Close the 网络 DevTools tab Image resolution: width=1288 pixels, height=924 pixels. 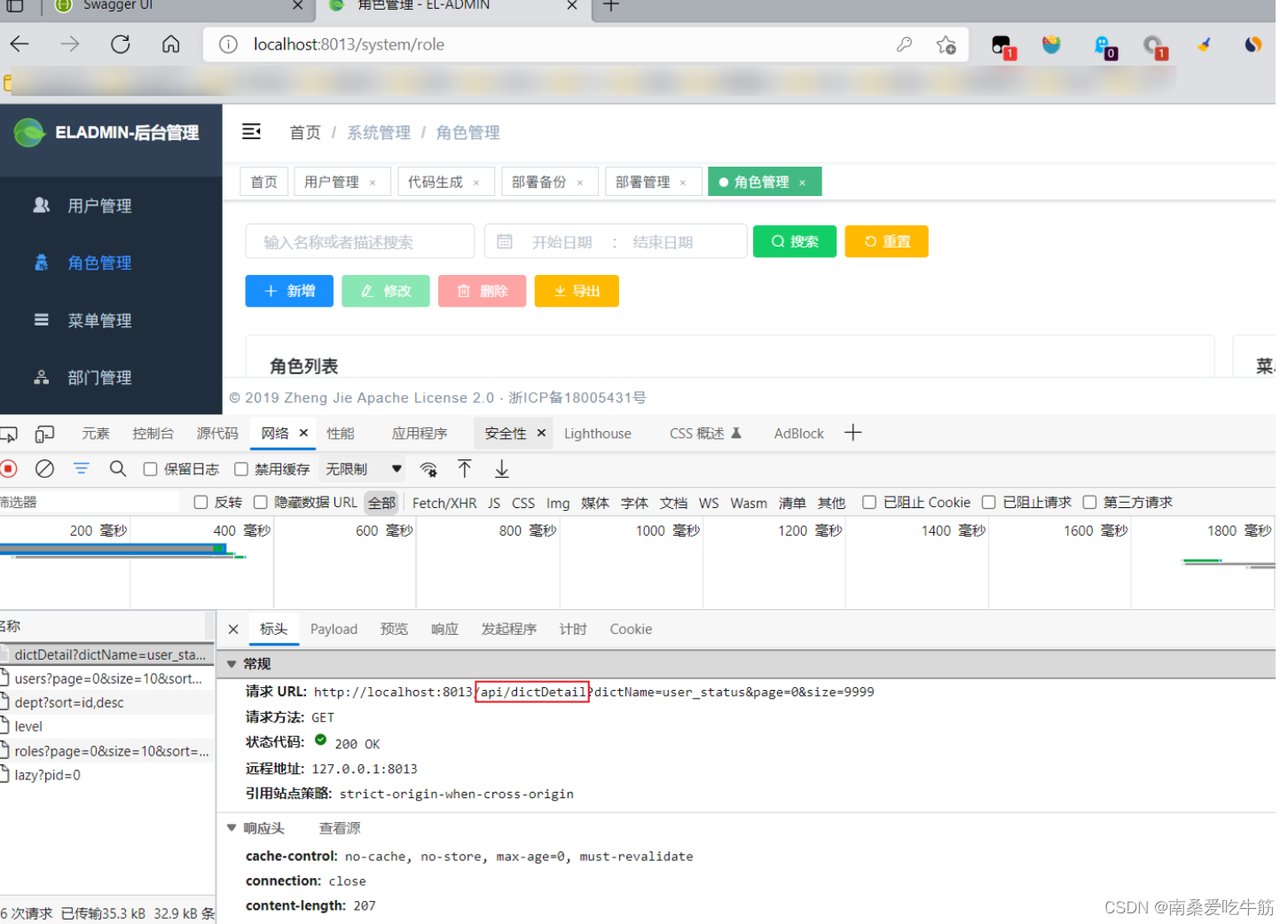click(303, 433)
